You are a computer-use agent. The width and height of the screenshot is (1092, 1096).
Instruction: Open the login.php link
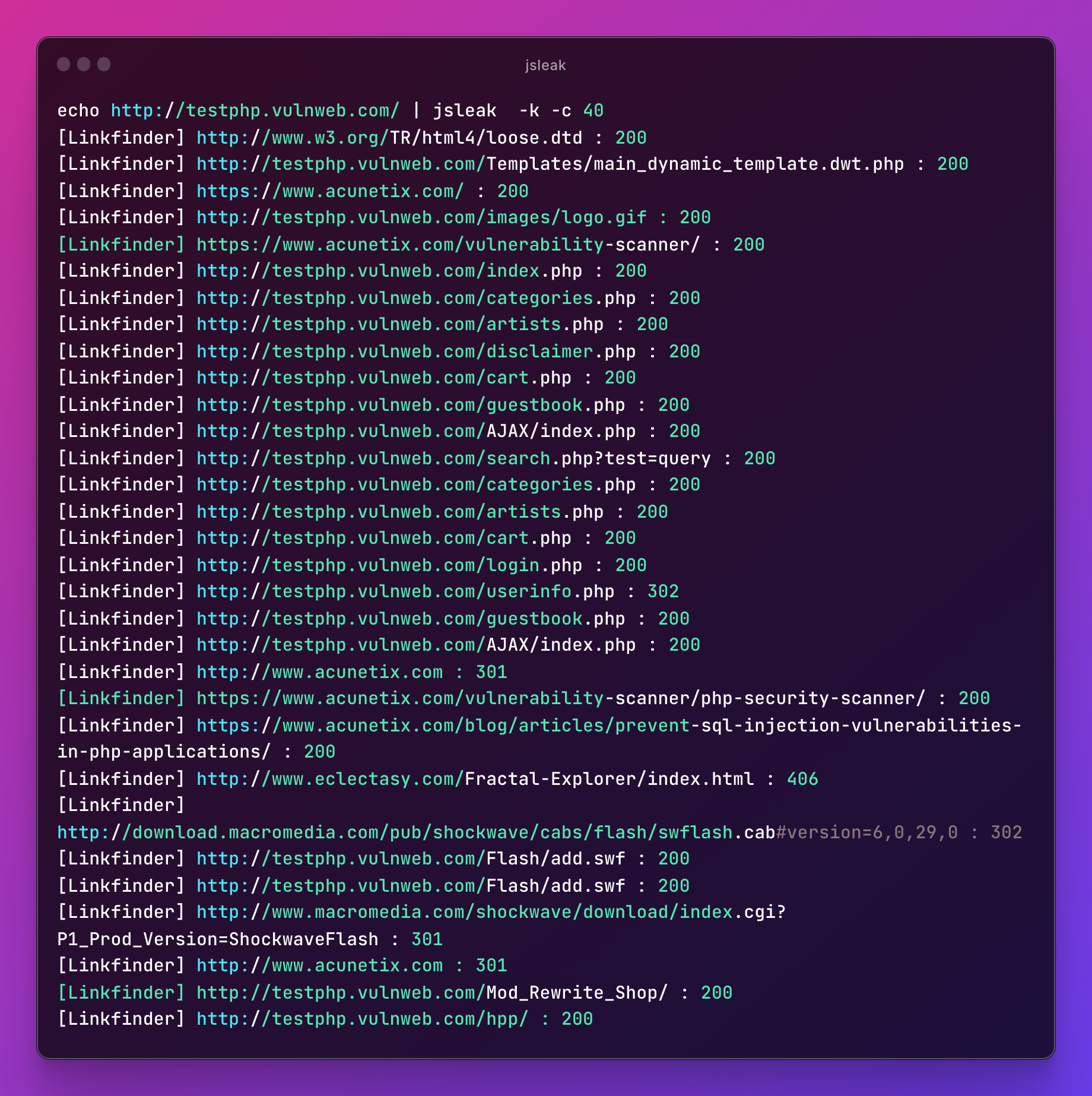click(x=389, y=565)
